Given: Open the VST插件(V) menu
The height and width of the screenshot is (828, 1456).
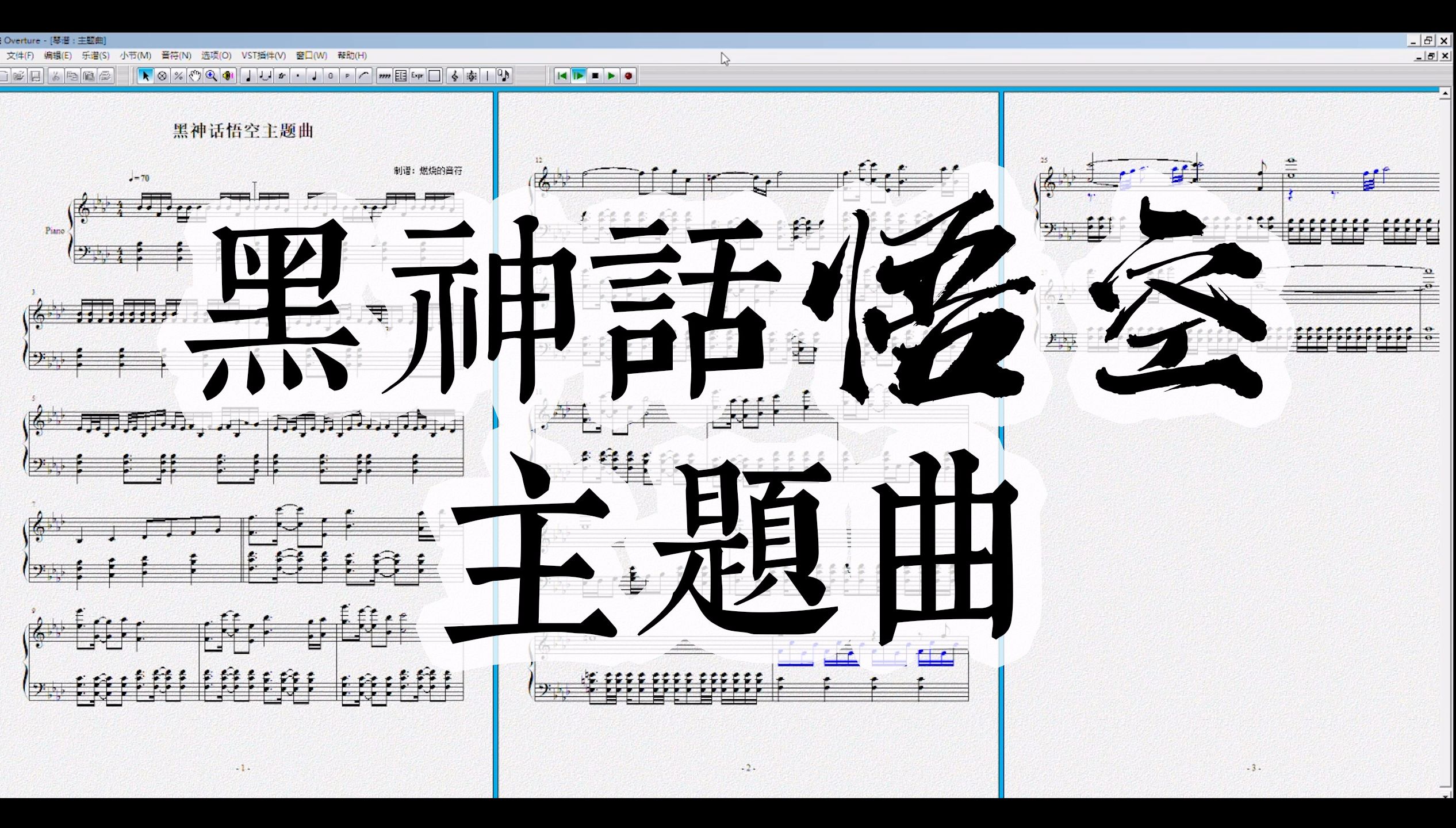Looking at the screenshot, I should 263,56.
